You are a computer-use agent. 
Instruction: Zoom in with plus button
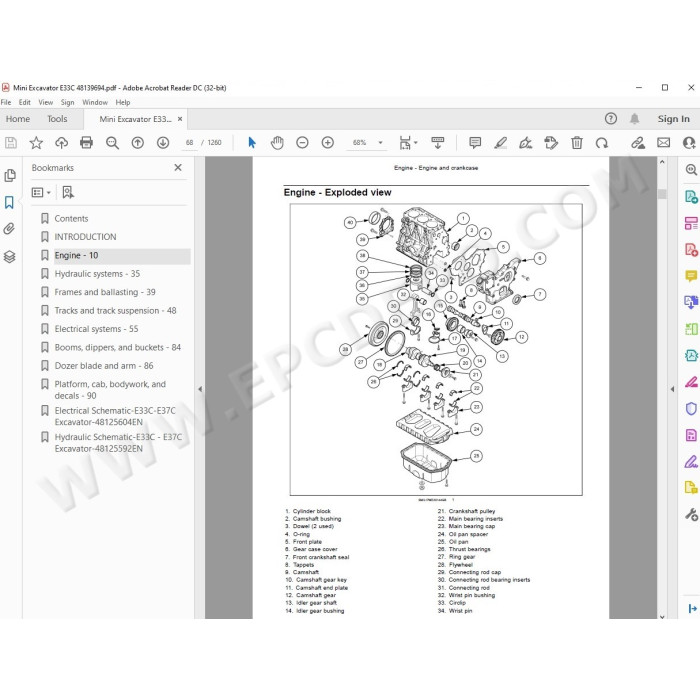pos(328,143)
